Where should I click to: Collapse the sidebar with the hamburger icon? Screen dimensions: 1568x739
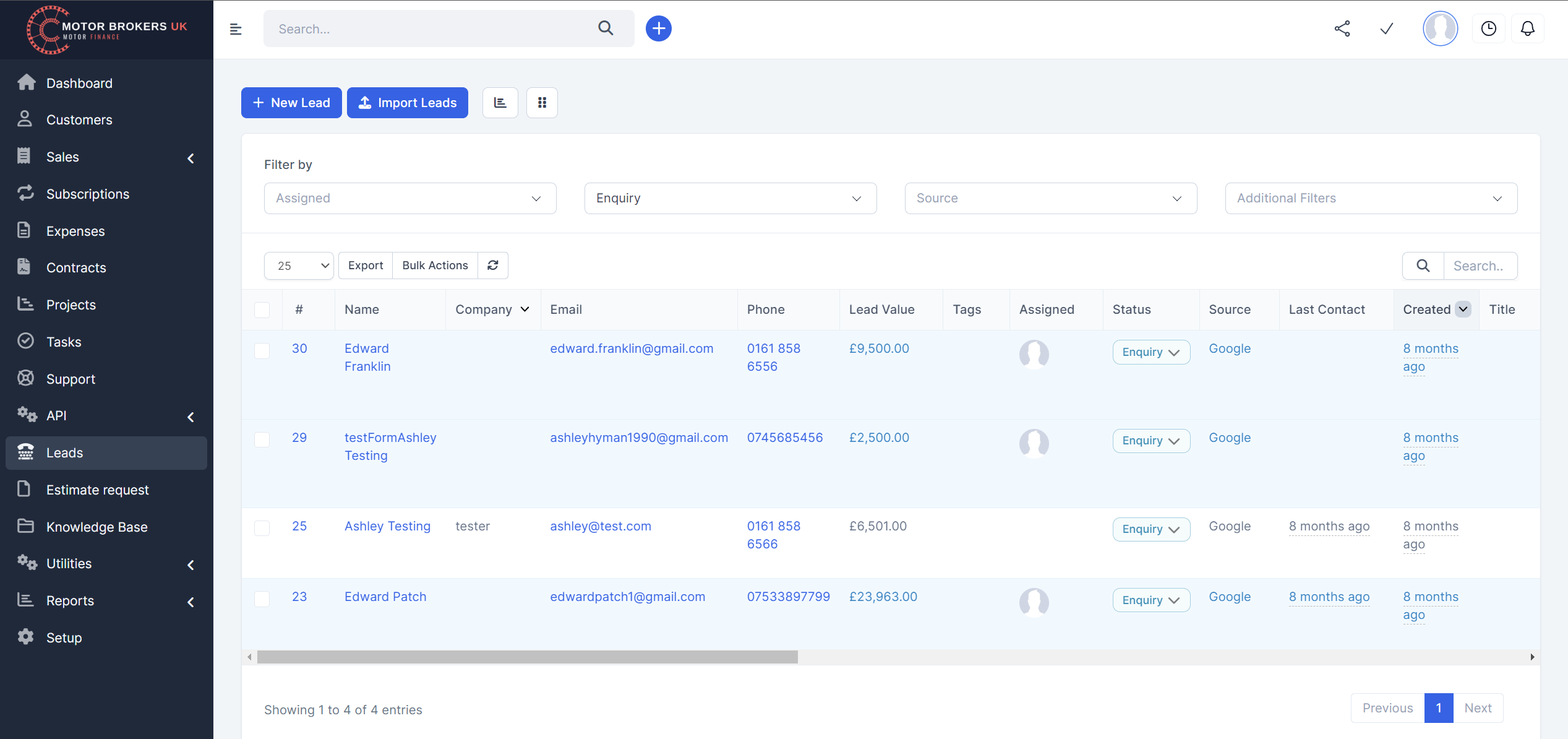click(236, 29)
